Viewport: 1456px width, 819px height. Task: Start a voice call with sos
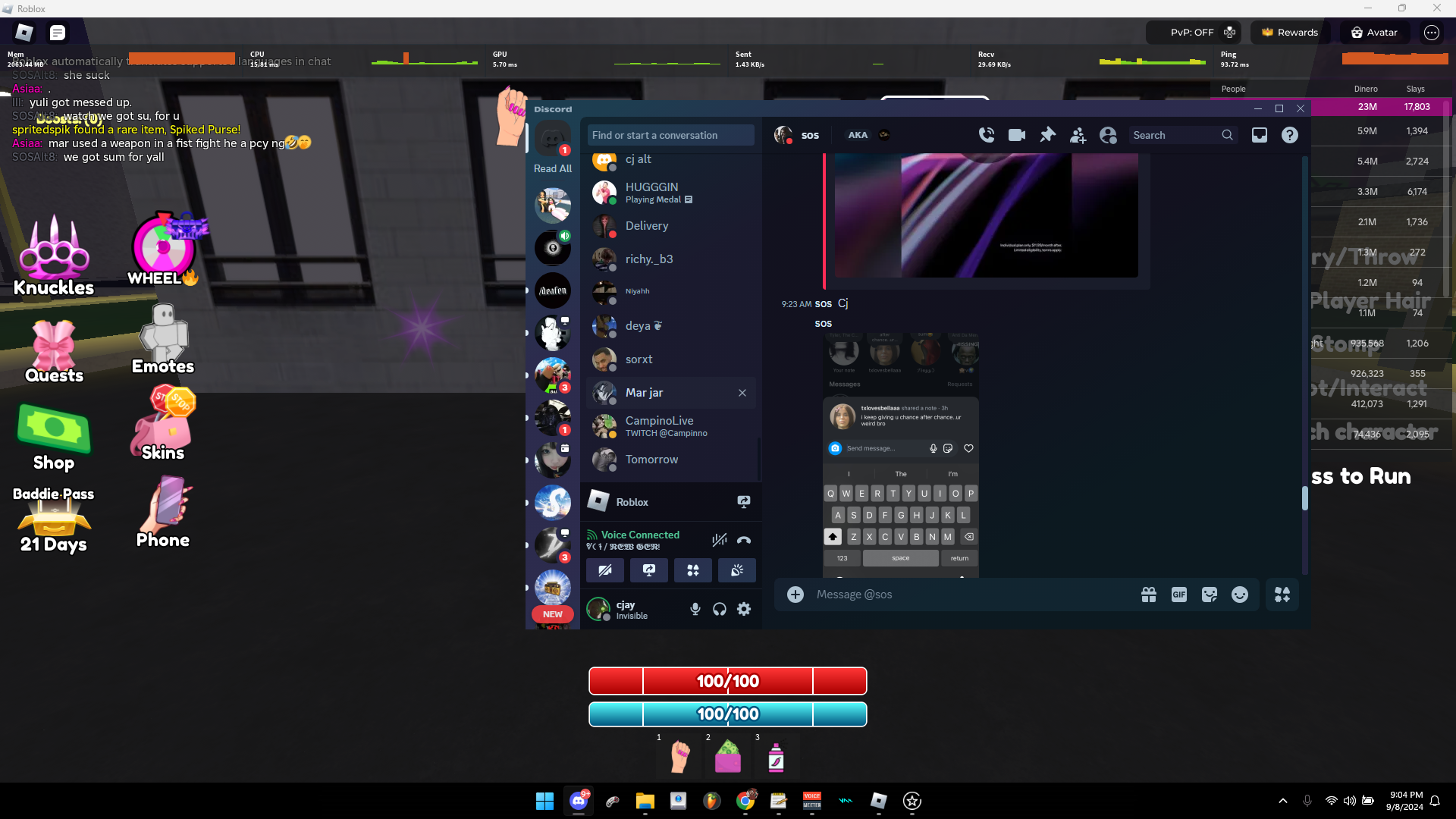(x=986, y=135)
